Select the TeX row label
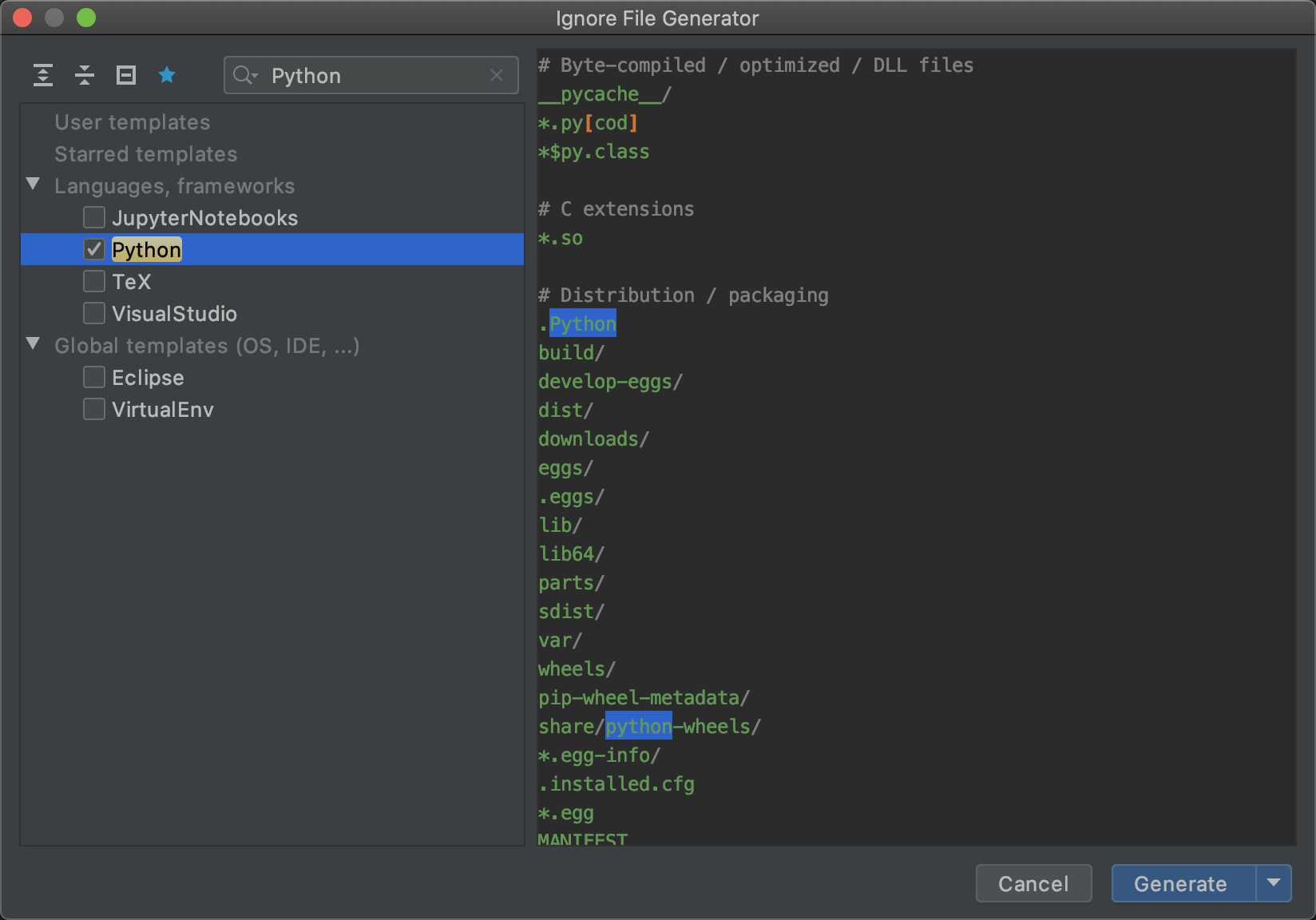 click(x=132, y=282)
